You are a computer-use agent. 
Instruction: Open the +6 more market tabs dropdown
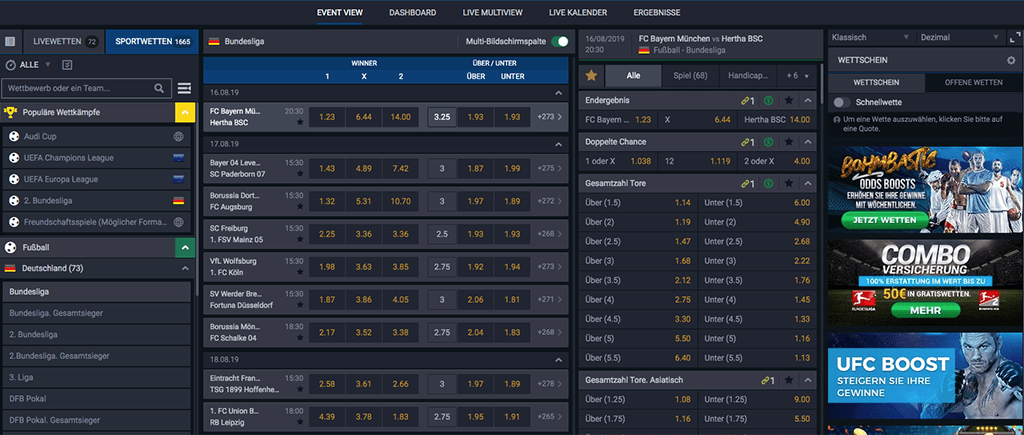(x=797, y=76)
